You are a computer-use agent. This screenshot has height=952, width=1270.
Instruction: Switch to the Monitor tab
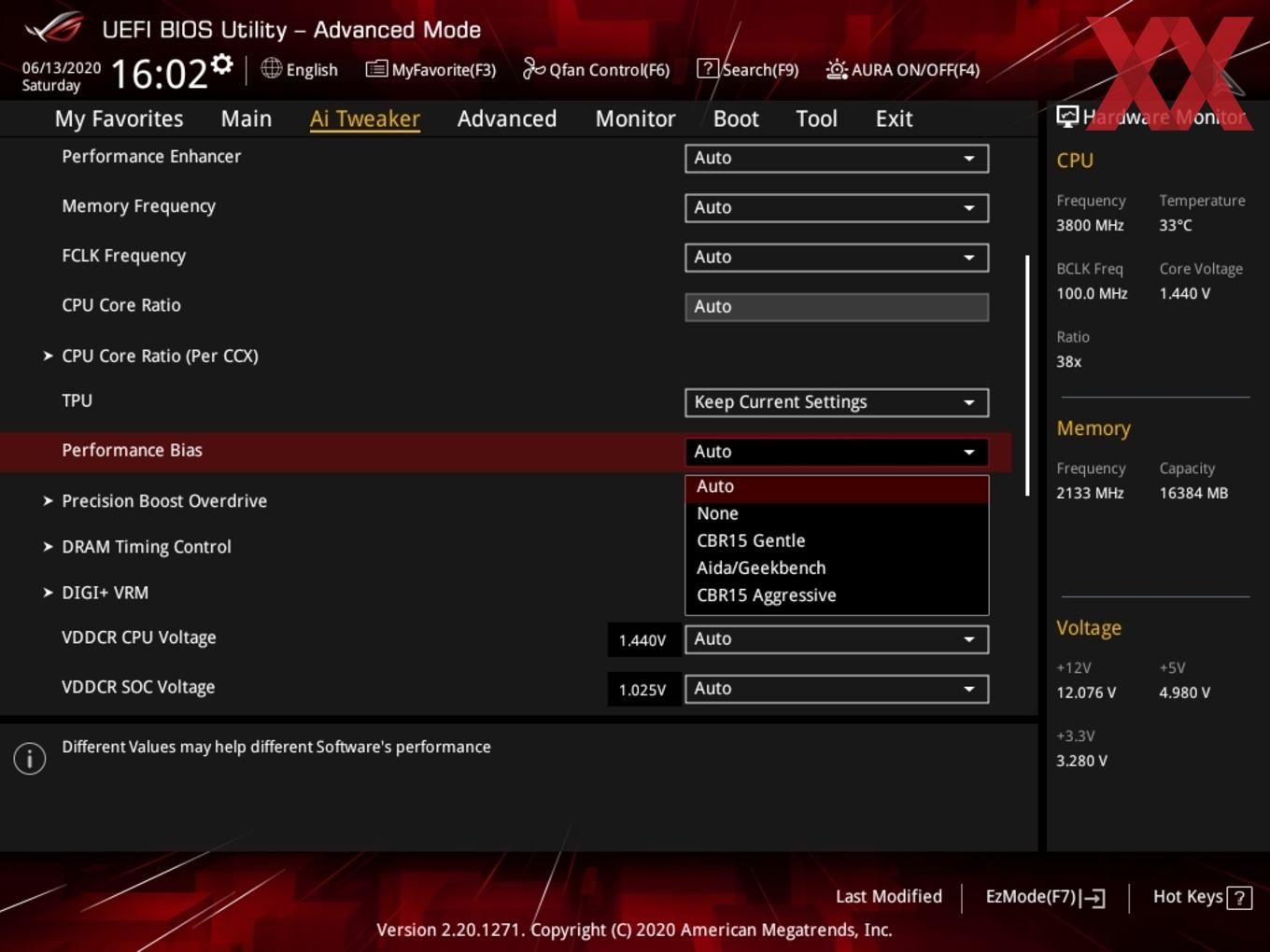[x=635, y=119]
